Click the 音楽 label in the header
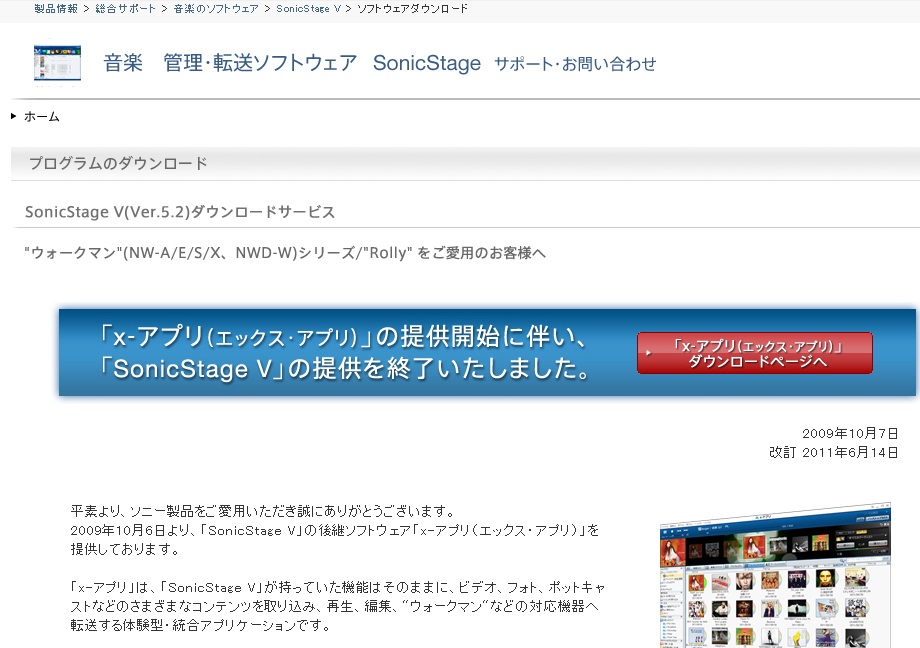The width and height of the screenshot is (920, 648). click(x=122, y=62)
